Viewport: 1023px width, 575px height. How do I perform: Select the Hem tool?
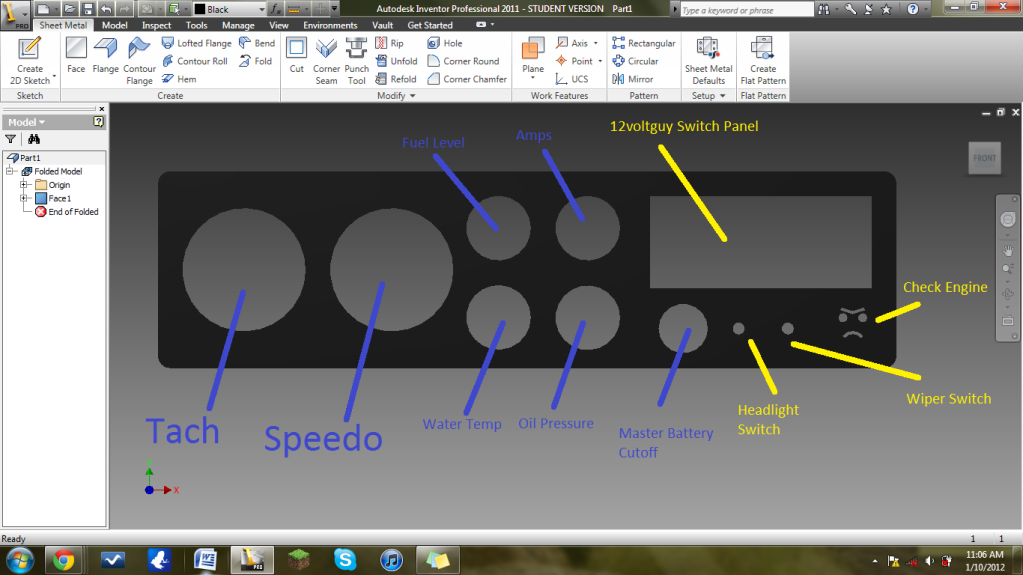pyautogui.click(x=179, y=79)
